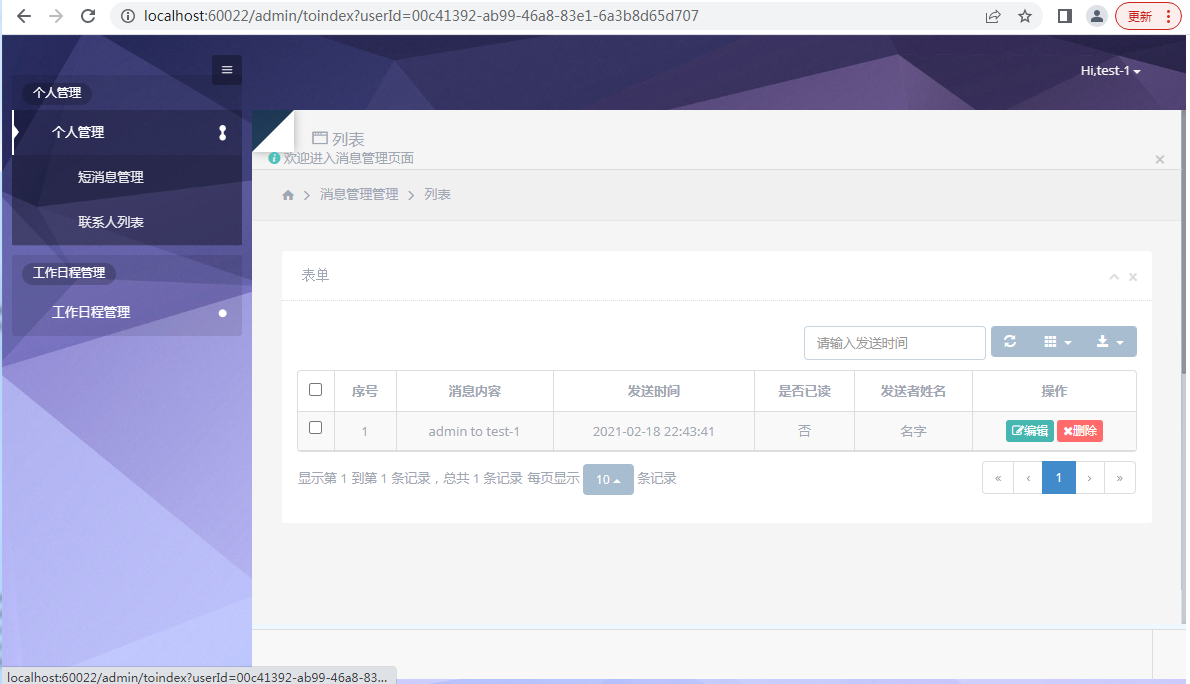The image size is (1190, 684).
Task: Reload the browser page
Action: click(88, 16)
